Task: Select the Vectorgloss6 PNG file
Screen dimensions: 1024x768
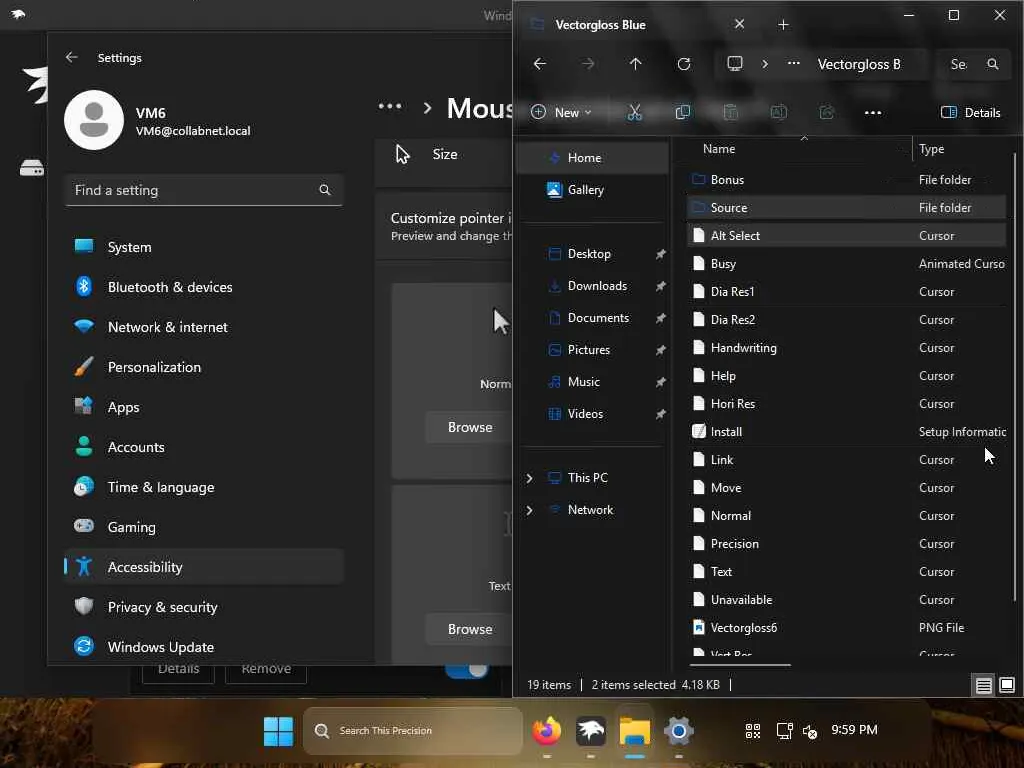Action: tap(846, 628)
